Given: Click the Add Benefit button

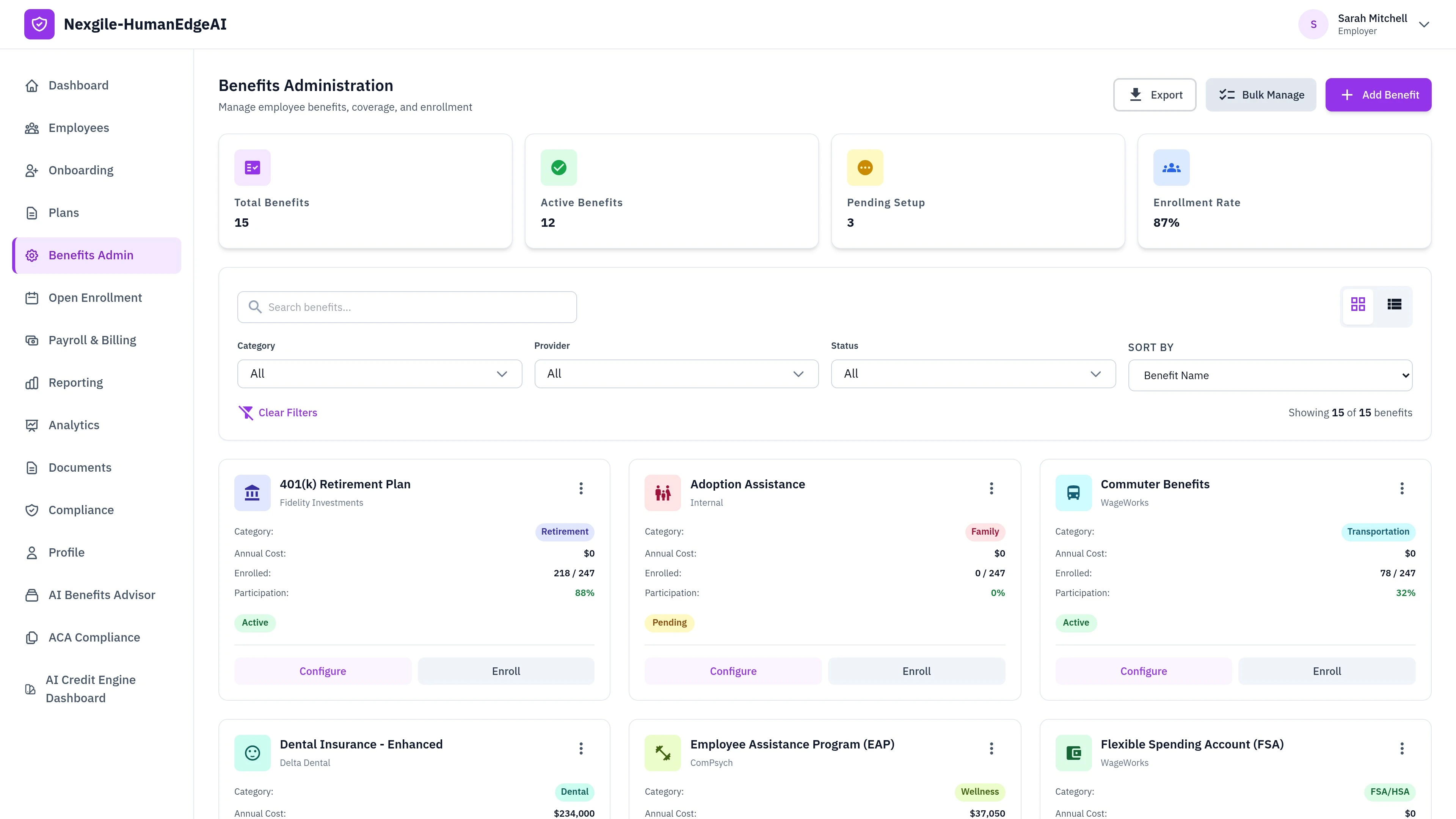Looking at the screenshot, I should (x=1379, y=94).
